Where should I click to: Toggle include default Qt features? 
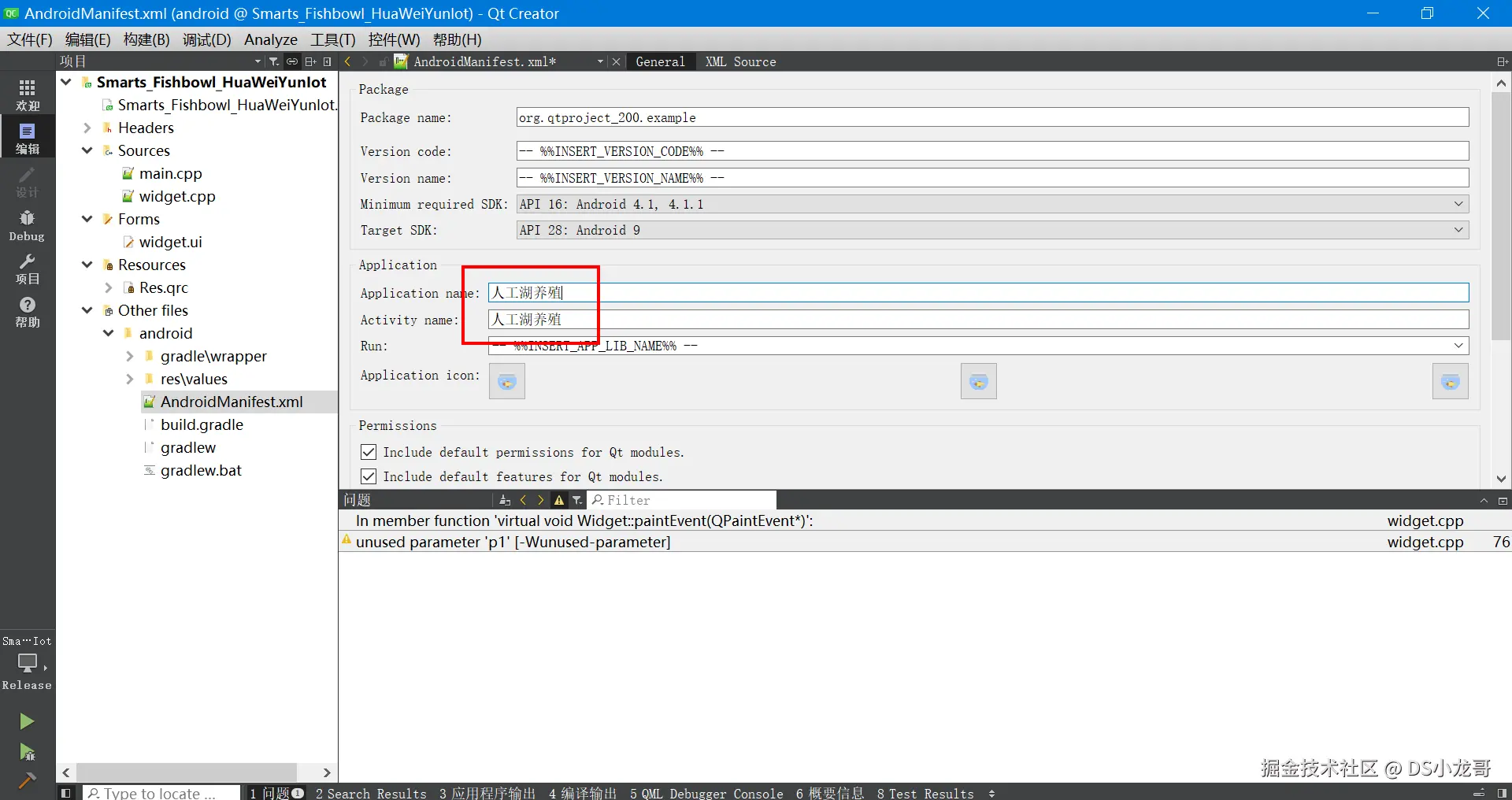click(x=369, y=476)
